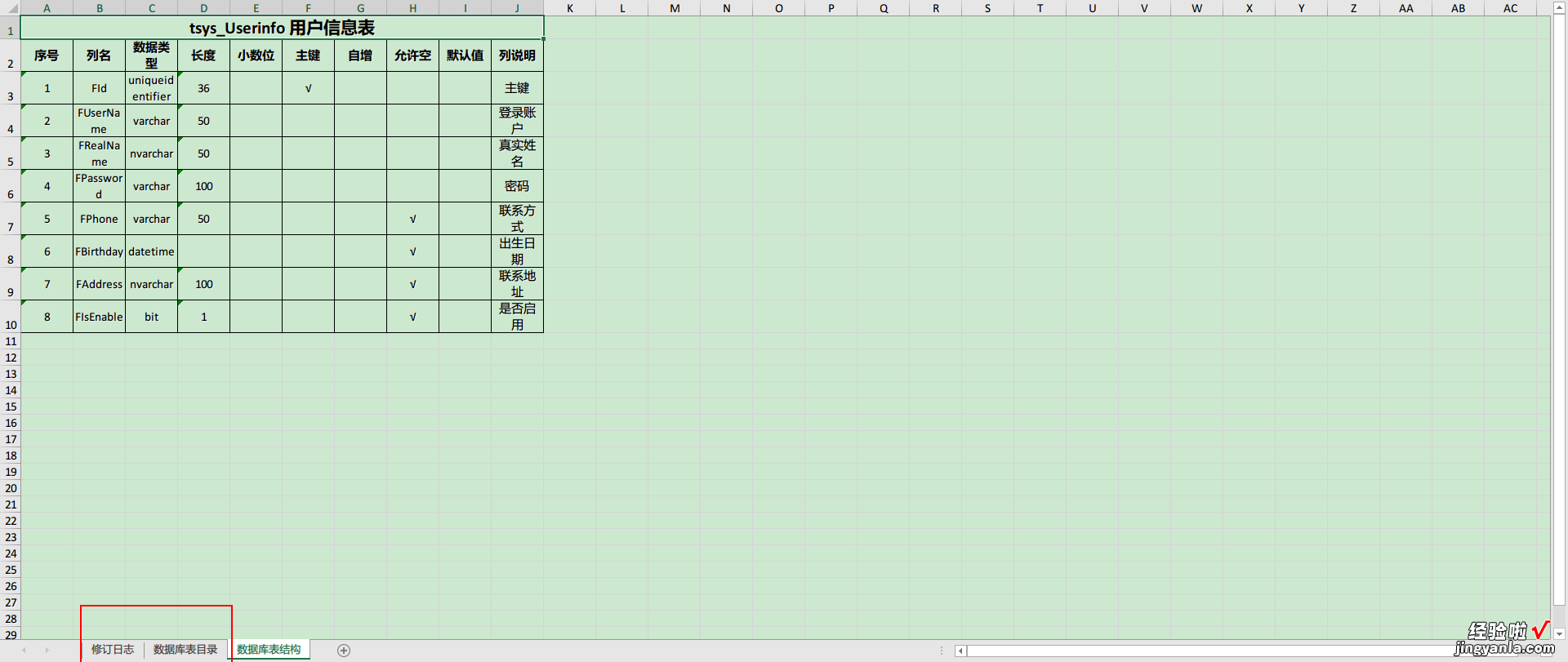The image size is (1568, 662).
Task: Select the FId cell
Action: click(99, 88)
